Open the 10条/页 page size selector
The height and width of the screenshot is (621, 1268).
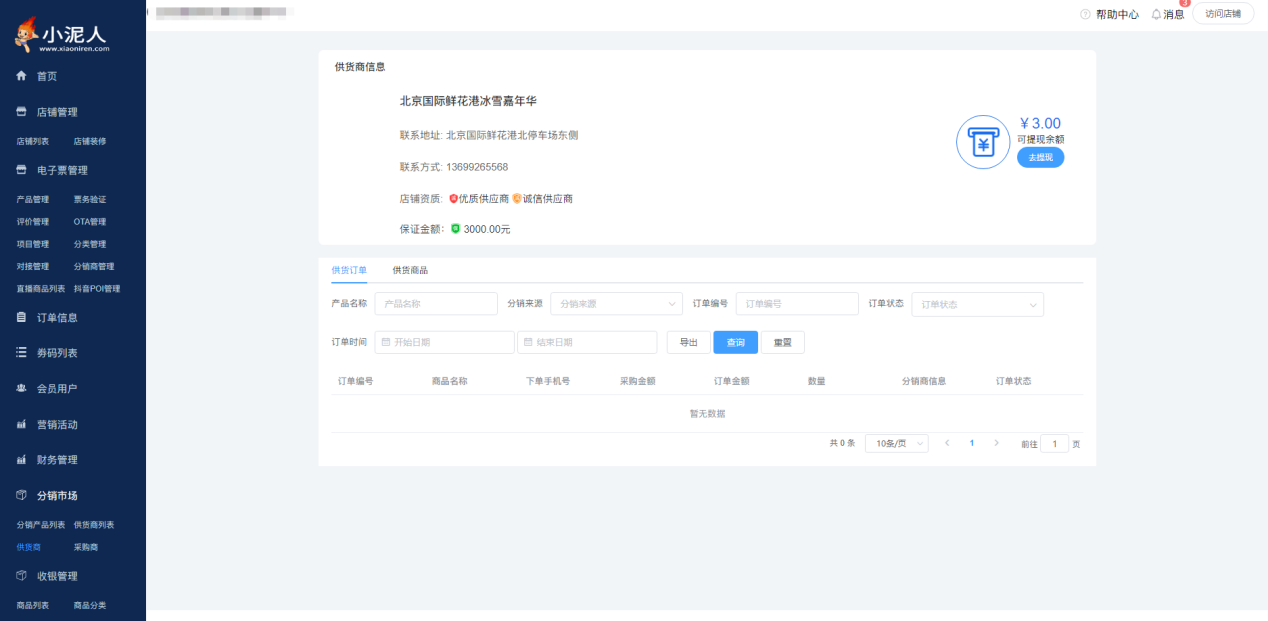[896, 443]
